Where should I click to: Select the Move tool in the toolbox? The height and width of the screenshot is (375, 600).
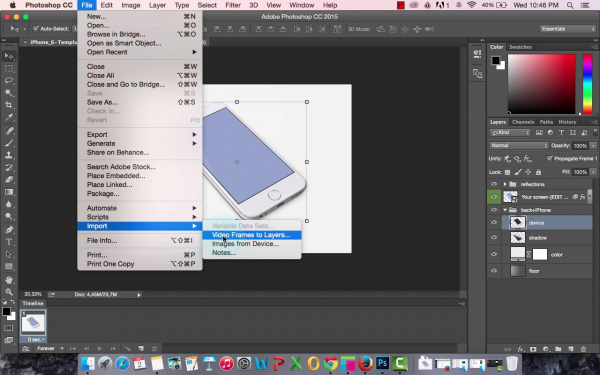[9, 56]
